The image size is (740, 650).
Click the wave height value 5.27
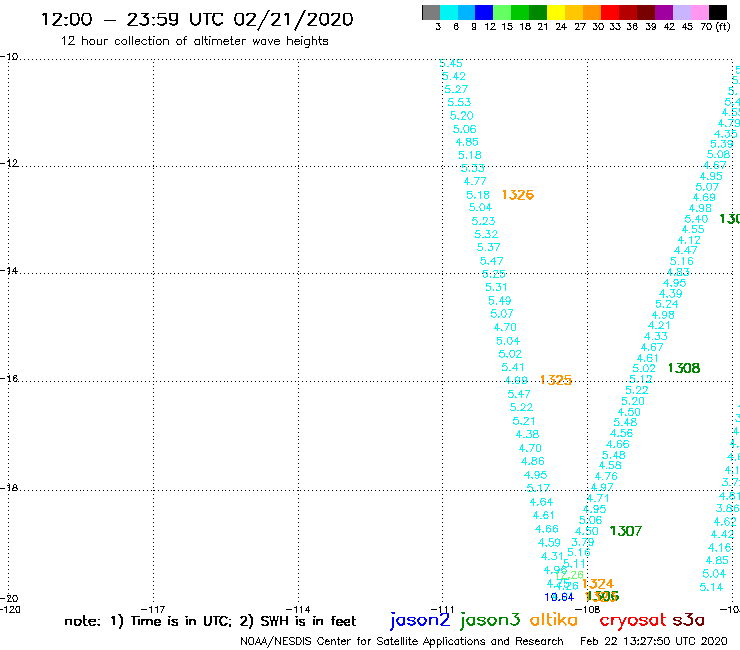pyautogui.click(x=456, y=89)
